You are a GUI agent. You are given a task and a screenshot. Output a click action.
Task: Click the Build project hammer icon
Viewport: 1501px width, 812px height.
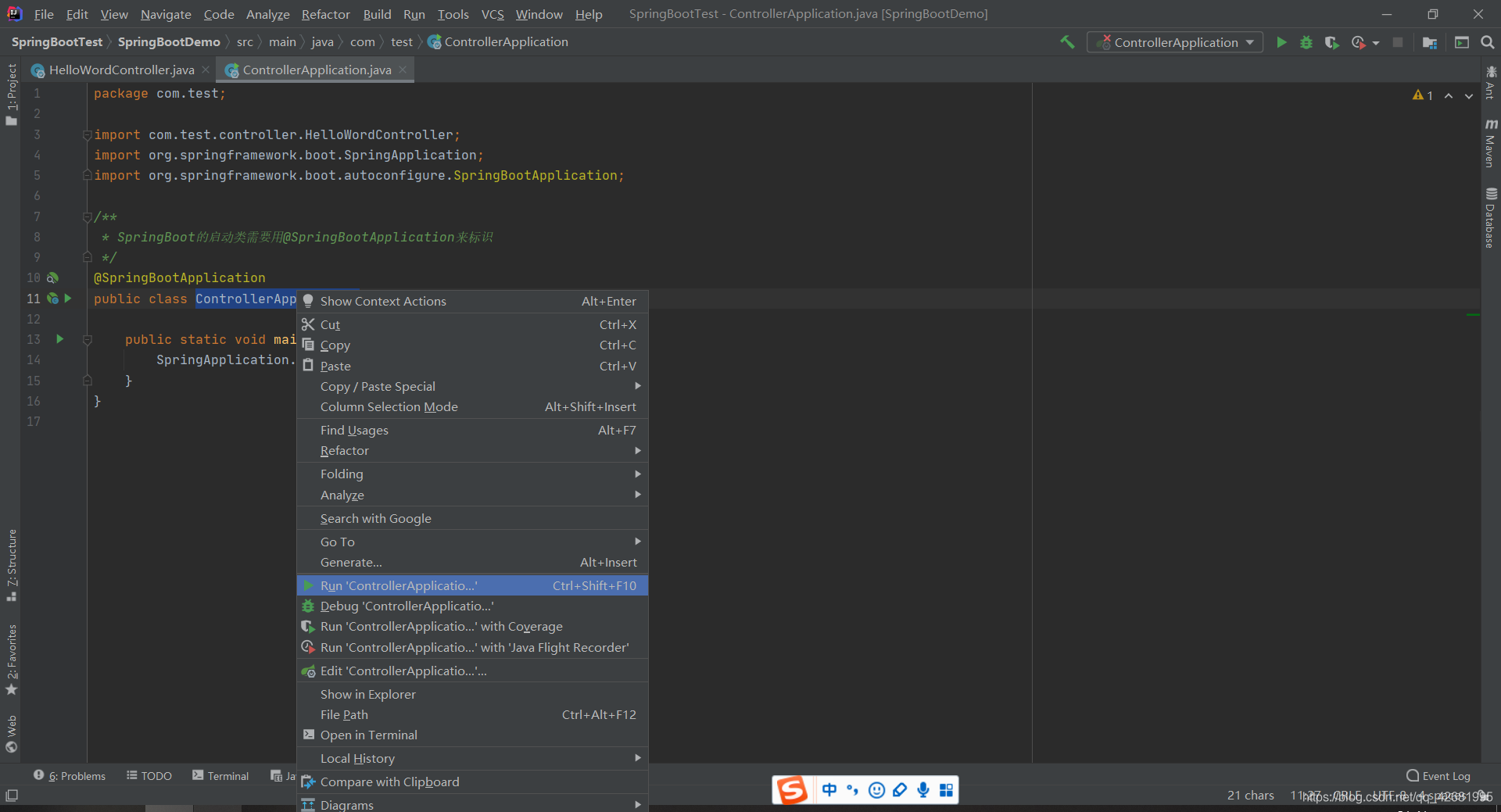coord(1067,42)
